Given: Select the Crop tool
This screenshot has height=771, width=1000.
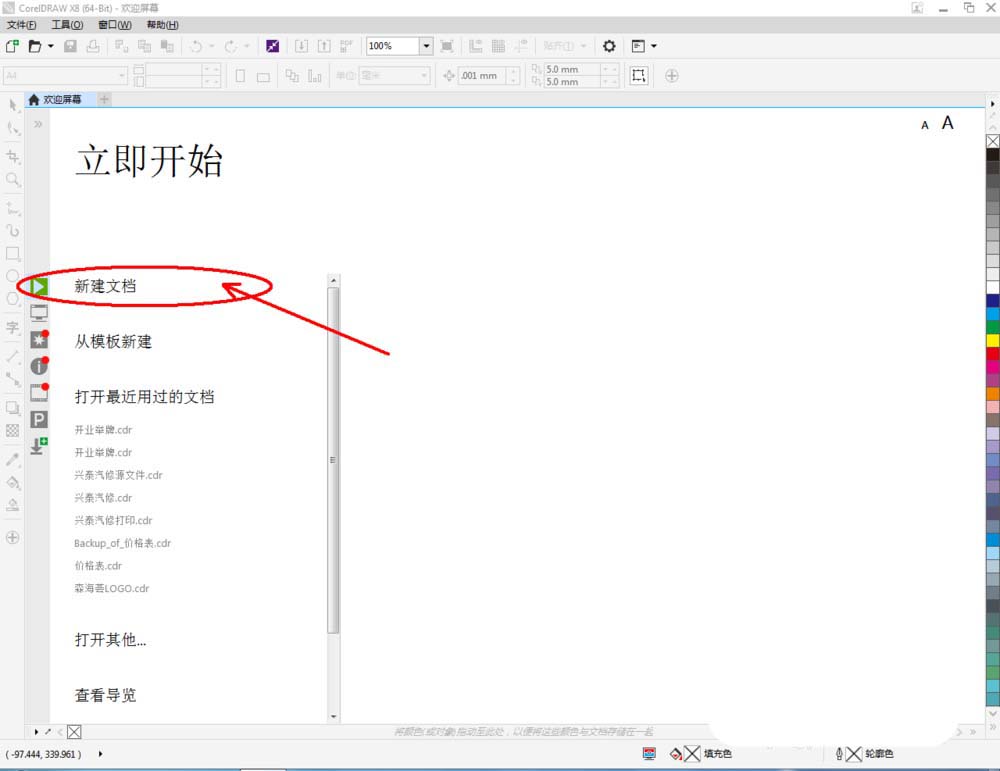Looking at the screenshot, I should coord(12,156).
